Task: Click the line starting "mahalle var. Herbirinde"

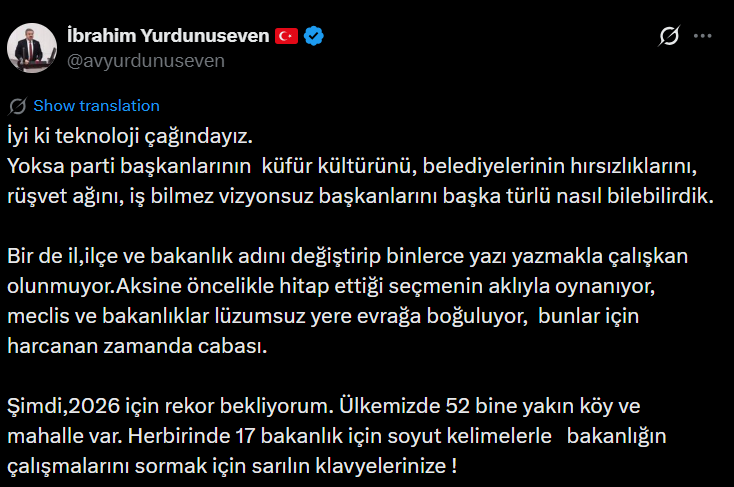Action: click(x=336, y=437)
